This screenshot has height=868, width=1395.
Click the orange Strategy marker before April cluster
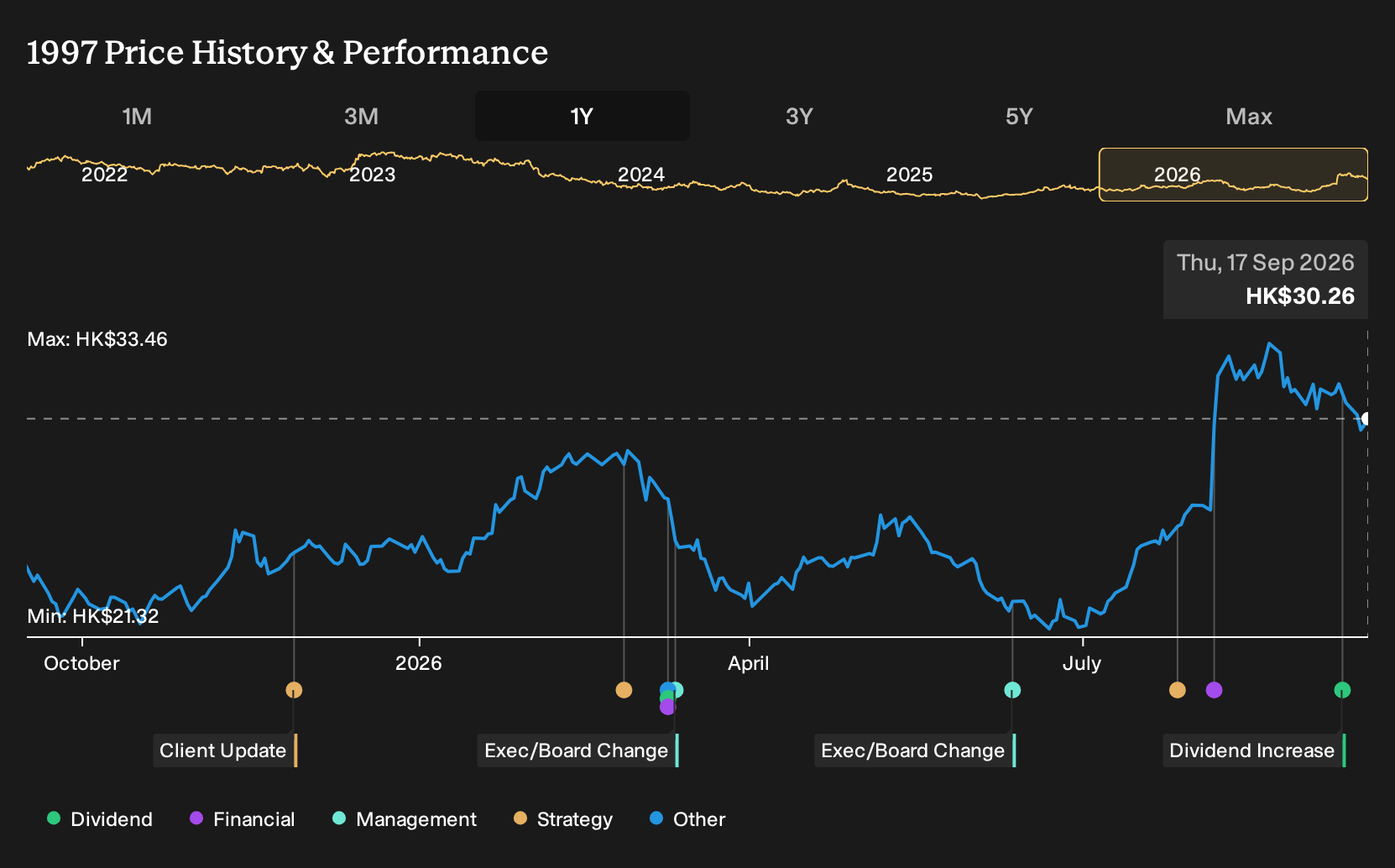(x=624, y=690)
